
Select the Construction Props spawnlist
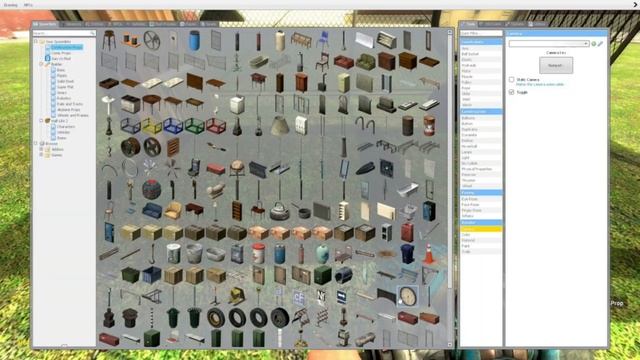67,47
